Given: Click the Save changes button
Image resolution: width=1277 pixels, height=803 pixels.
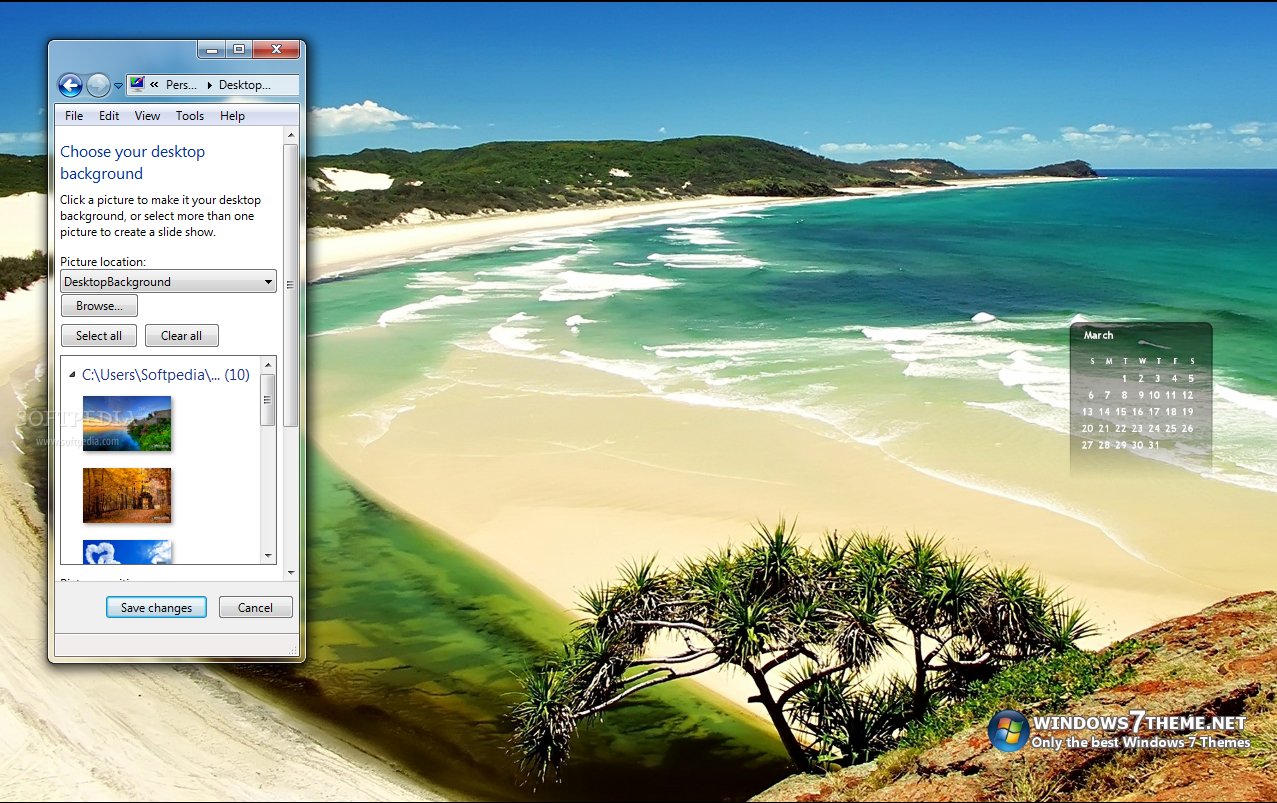Looking at the screenshot, I should click(x=156, y=607).
